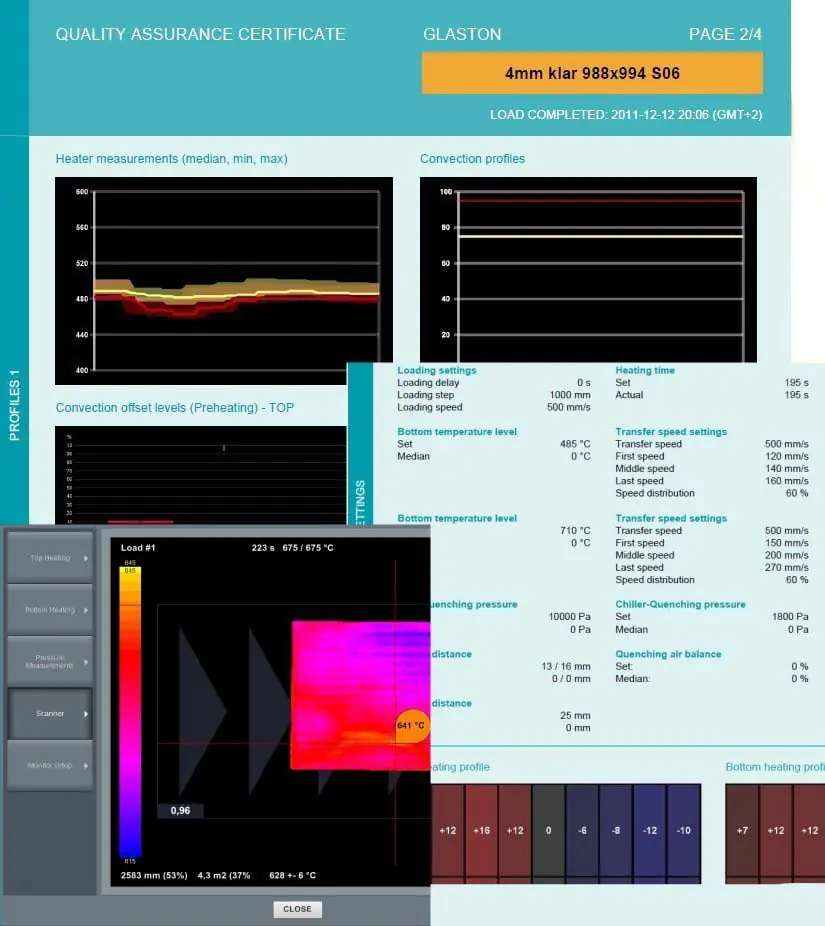825x926 pixels.
Task: Click the 'Chiller-Quenching pressure' heading
Action: tap(680, 604)
